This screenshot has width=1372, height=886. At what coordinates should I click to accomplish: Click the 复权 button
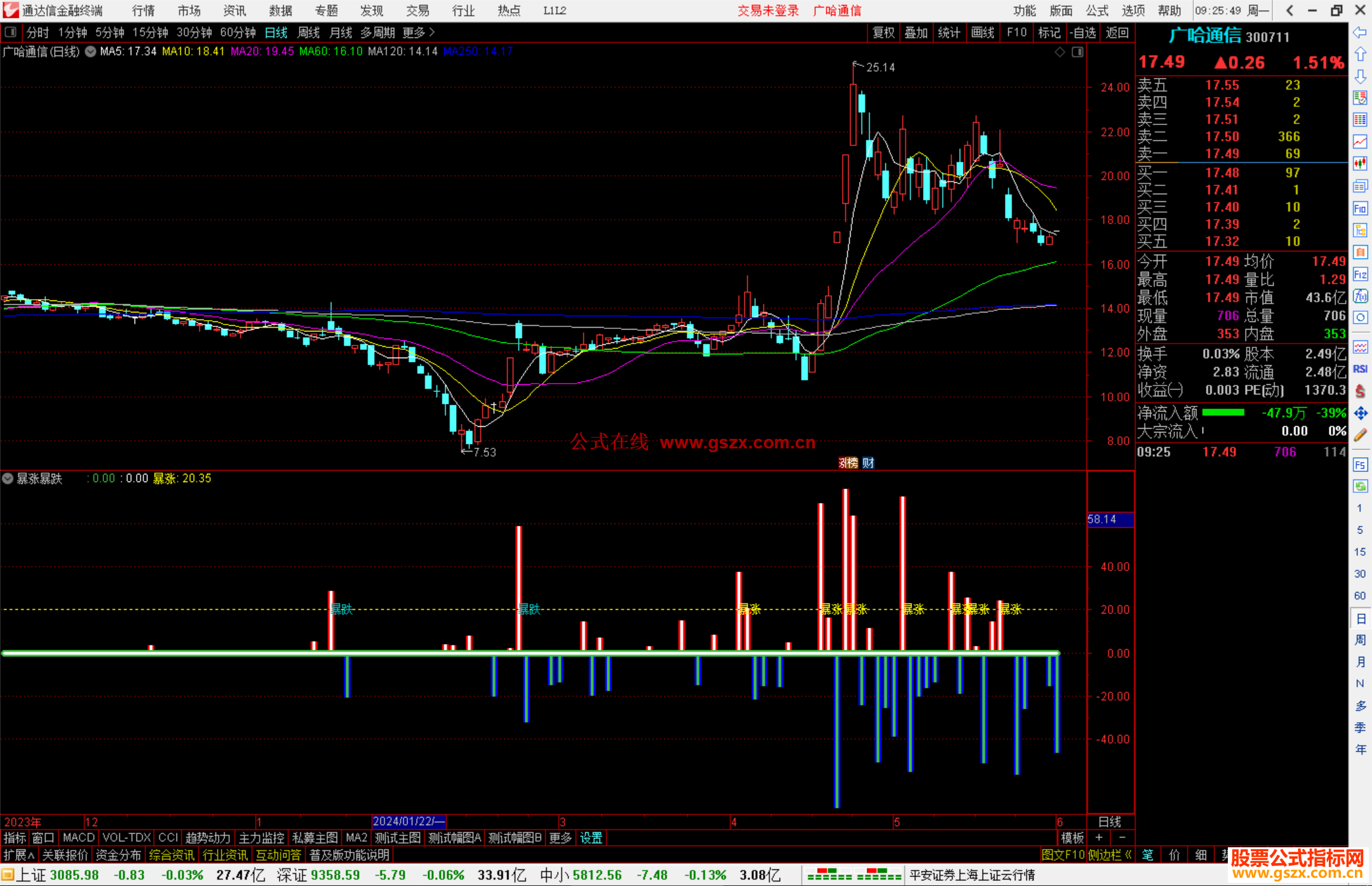click(x=884, y=32)
